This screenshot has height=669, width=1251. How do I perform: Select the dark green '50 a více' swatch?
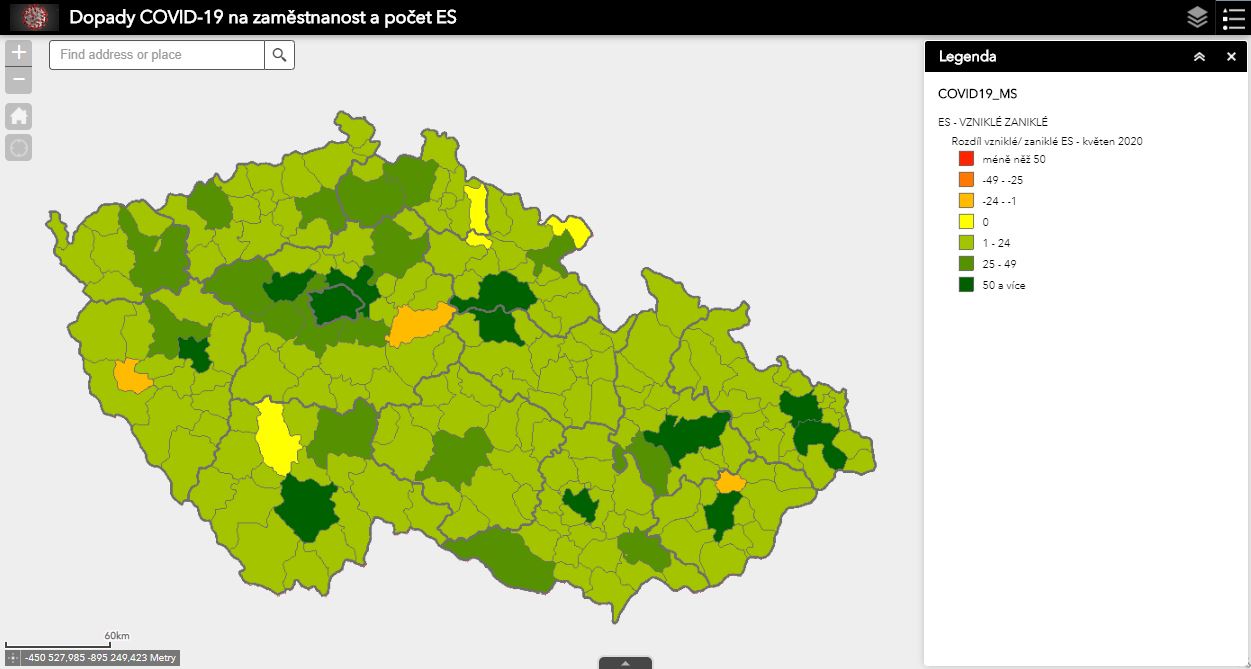[966, 285]
